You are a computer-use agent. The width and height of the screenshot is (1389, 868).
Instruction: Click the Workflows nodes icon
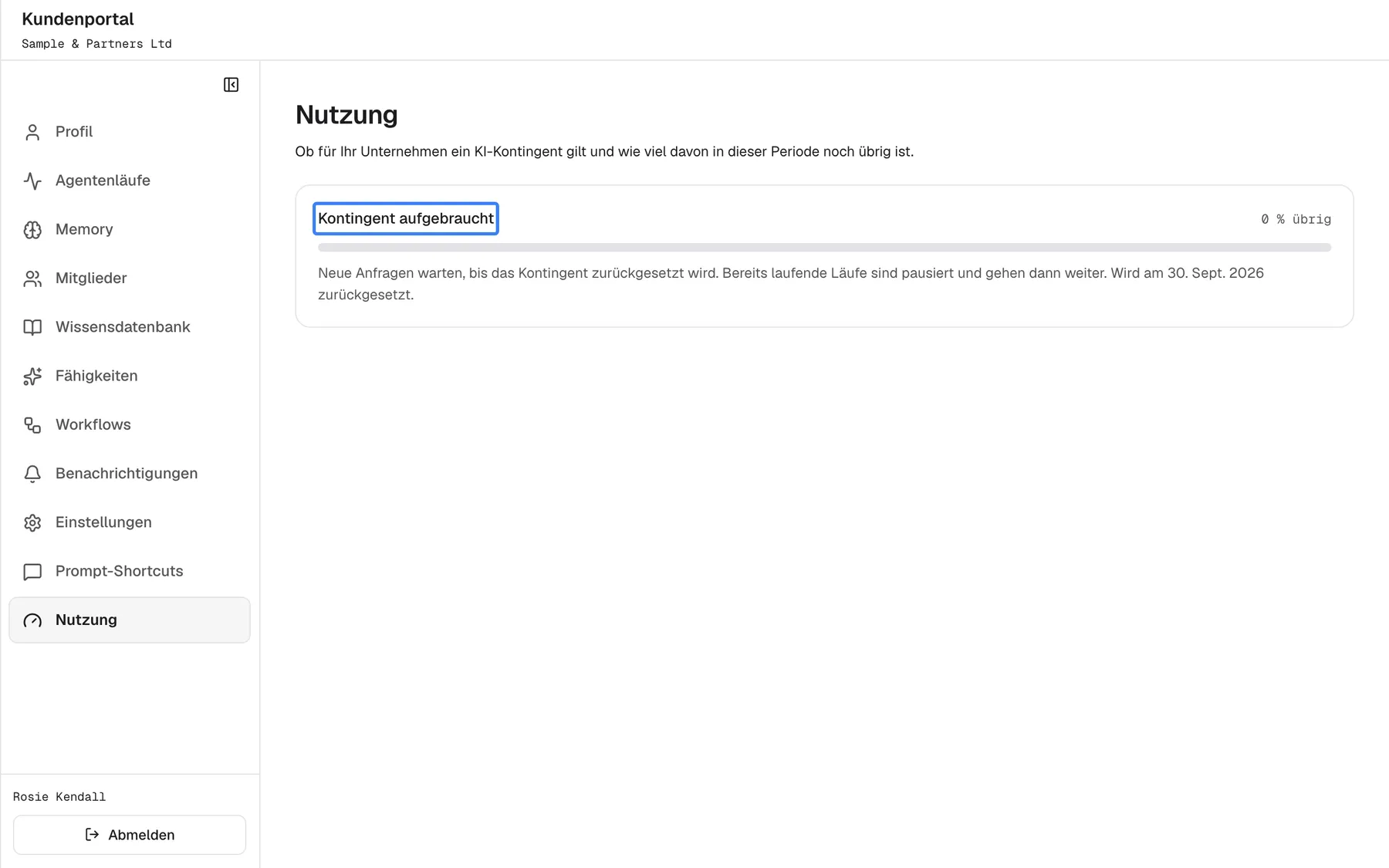pyautogui.click(x=32, y=425)
